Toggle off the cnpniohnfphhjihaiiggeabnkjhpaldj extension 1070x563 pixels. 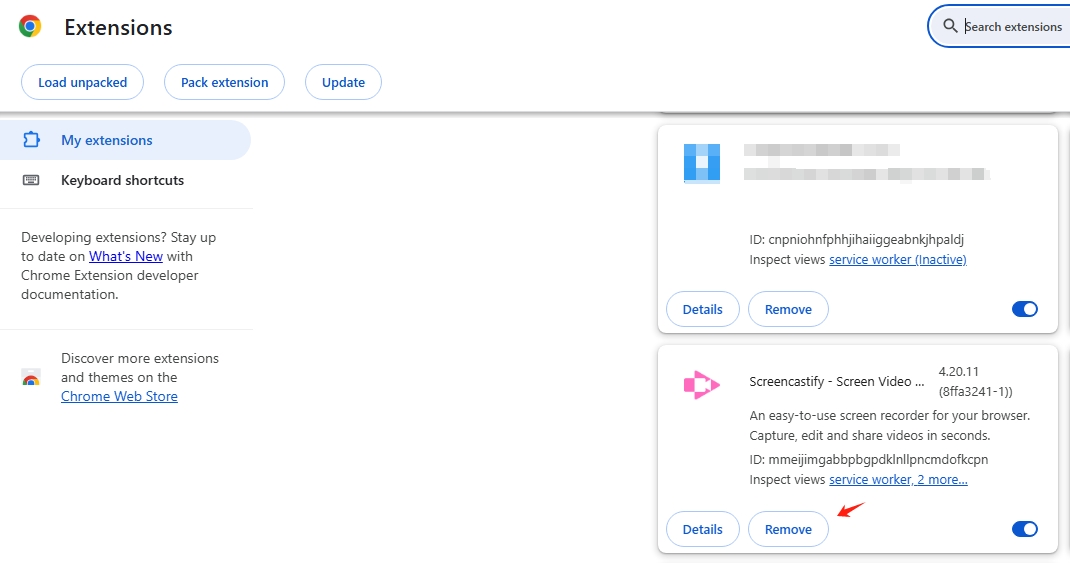1024,309
